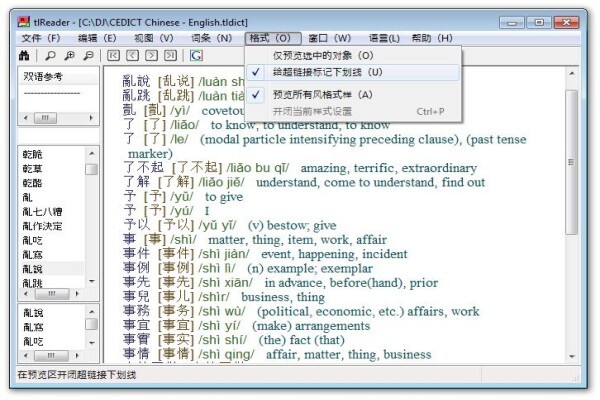Open the 文件 (F) menu
Viewport: 600px width, 400px height.
point(41,38)
